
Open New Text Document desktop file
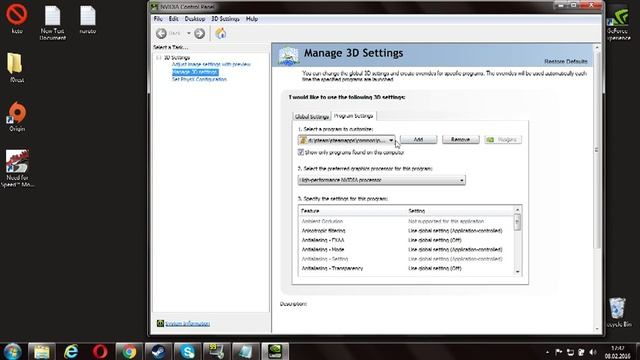pos(53,22)
